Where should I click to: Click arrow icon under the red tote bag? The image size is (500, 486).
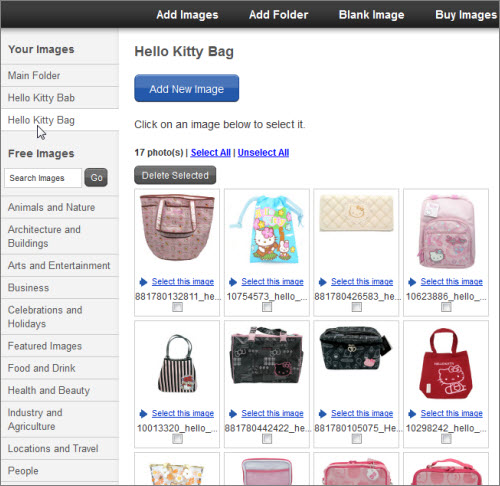412,414
